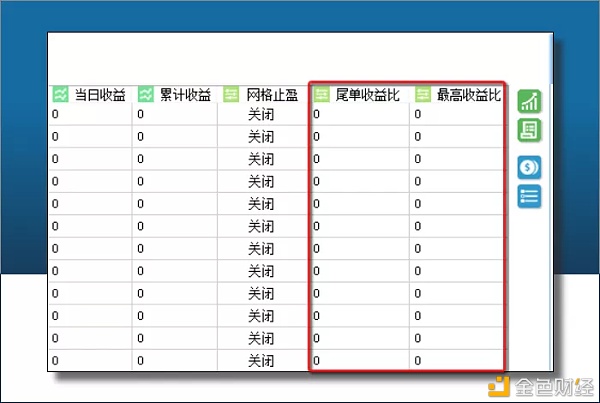
Task: Click 关闭 in the topmost table row
Action: tap(261, 114)
